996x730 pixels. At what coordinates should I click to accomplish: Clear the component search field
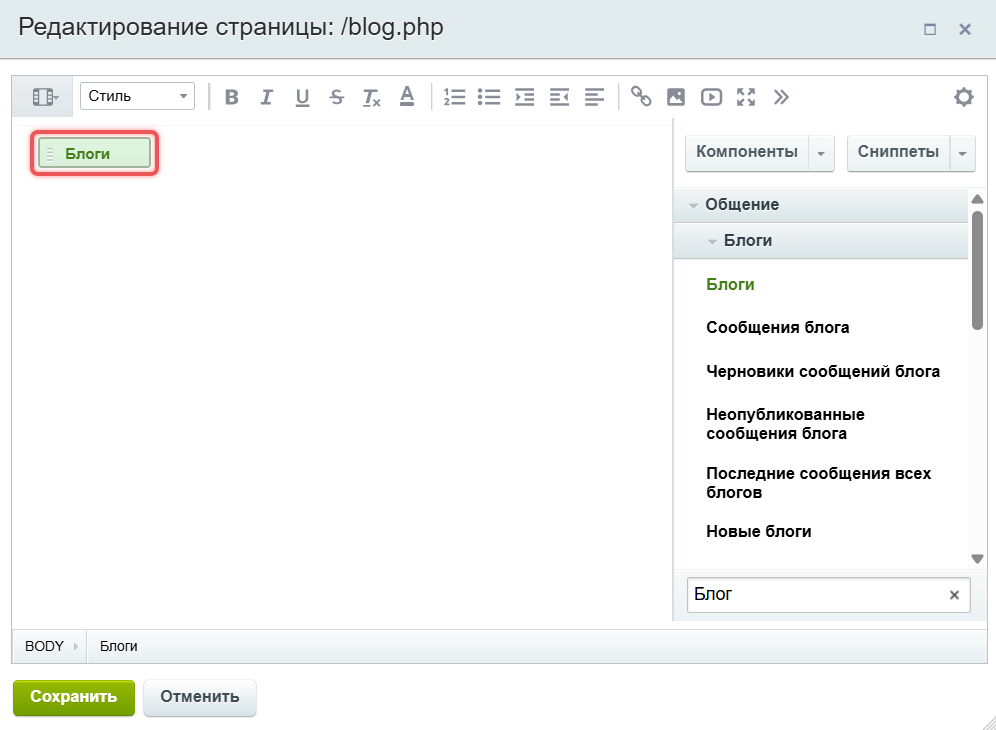[954, 595]
